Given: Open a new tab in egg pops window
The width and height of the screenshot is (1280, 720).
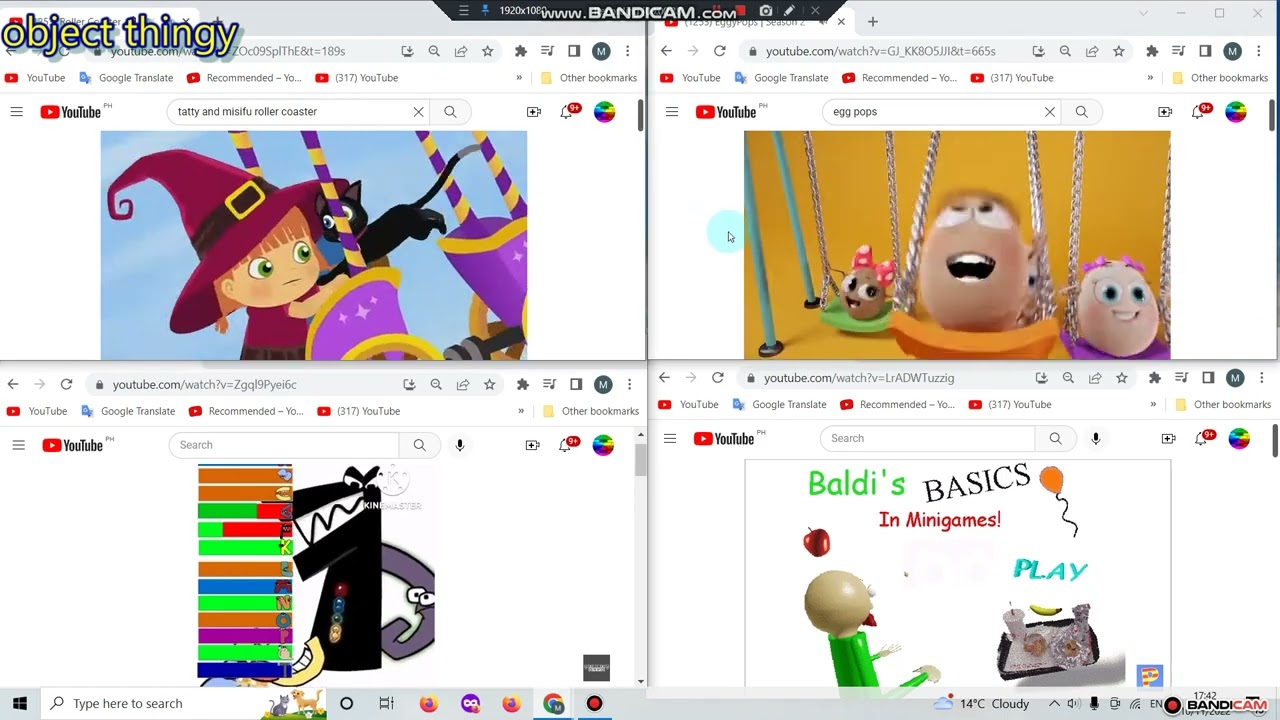Looking at the screenshot, I should pyautogui.click(x=872, y=21).
